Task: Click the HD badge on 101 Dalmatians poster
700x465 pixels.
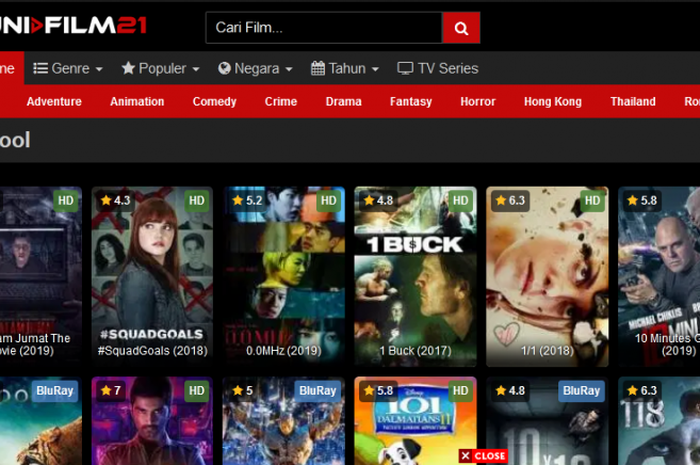Action: point(460,391)
